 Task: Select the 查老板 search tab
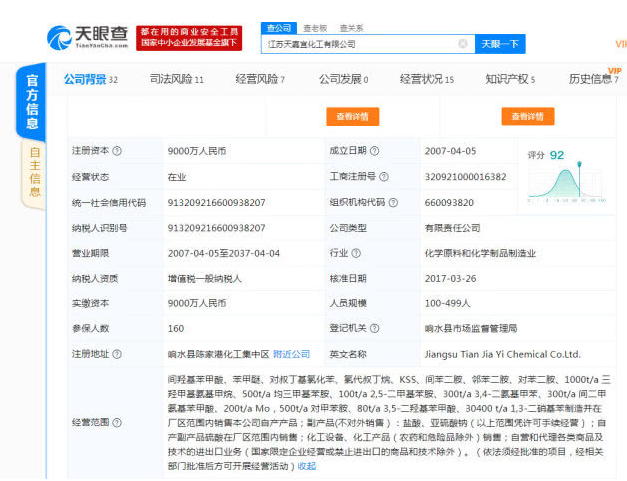click(x=315, y=28)
